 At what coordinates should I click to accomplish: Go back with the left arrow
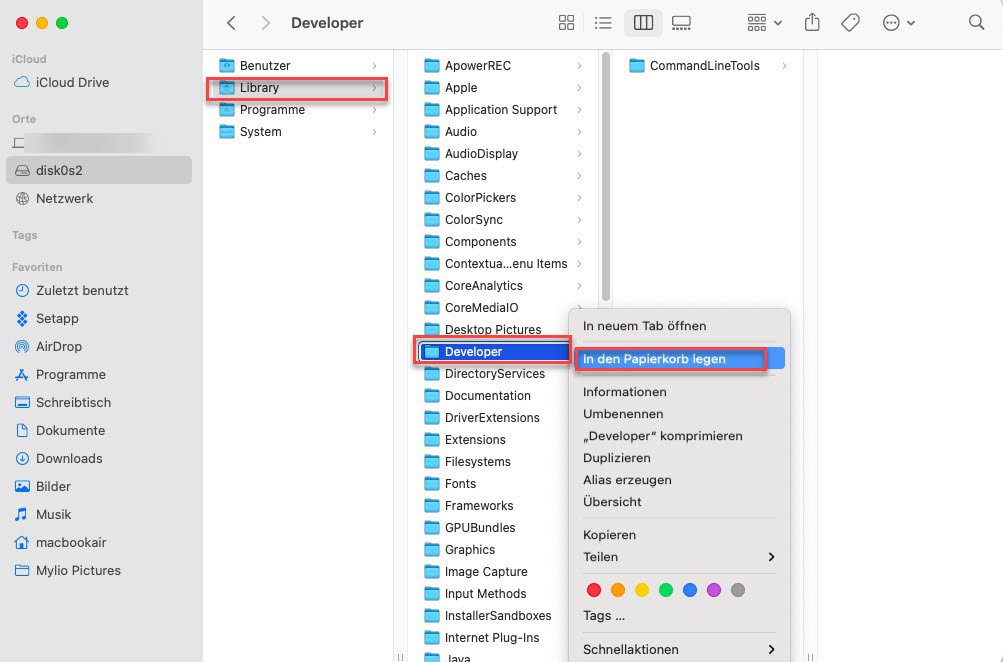click(x=232, y=23)
